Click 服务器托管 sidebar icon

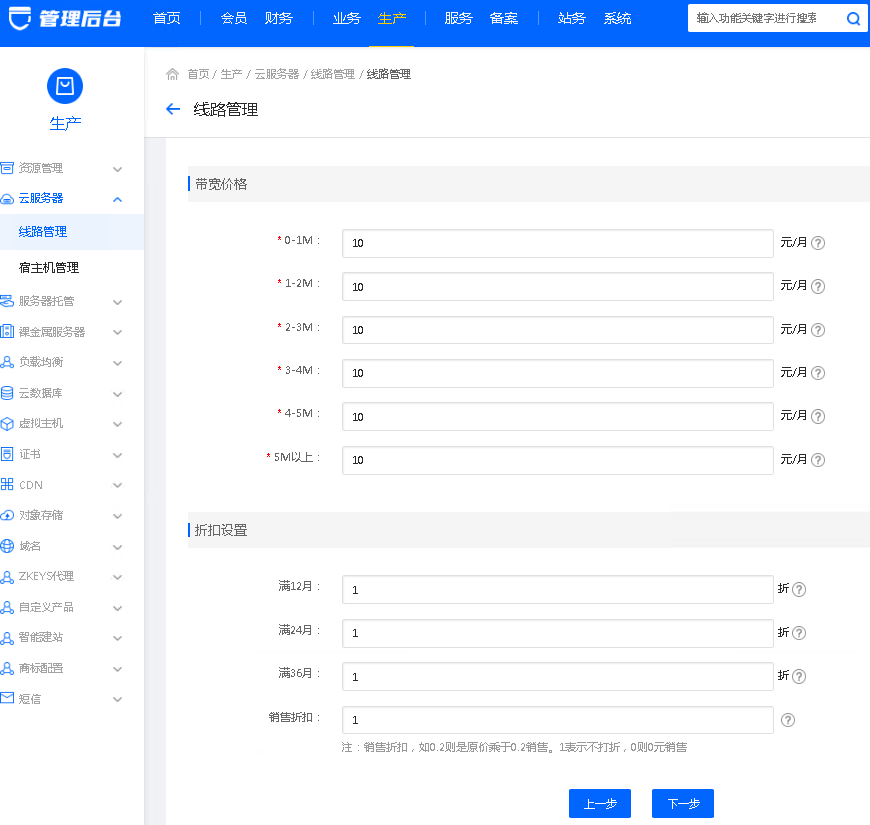(x=7, y=301)
